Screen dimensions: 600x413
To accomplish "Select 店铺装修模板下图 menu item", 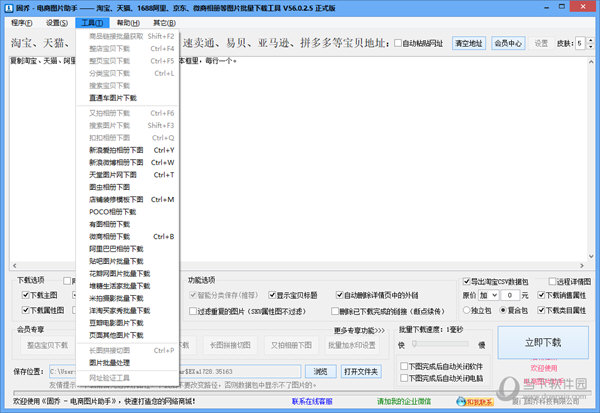I will click(127, 199).
